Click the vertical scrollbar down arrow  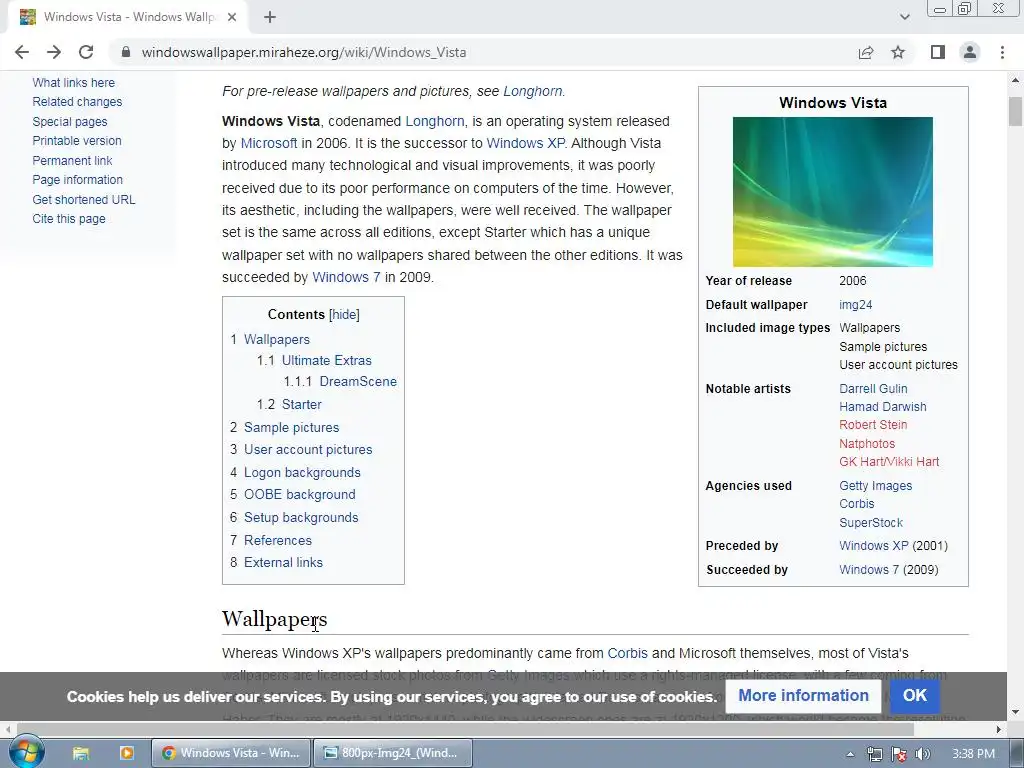[x=1015, y=712]
